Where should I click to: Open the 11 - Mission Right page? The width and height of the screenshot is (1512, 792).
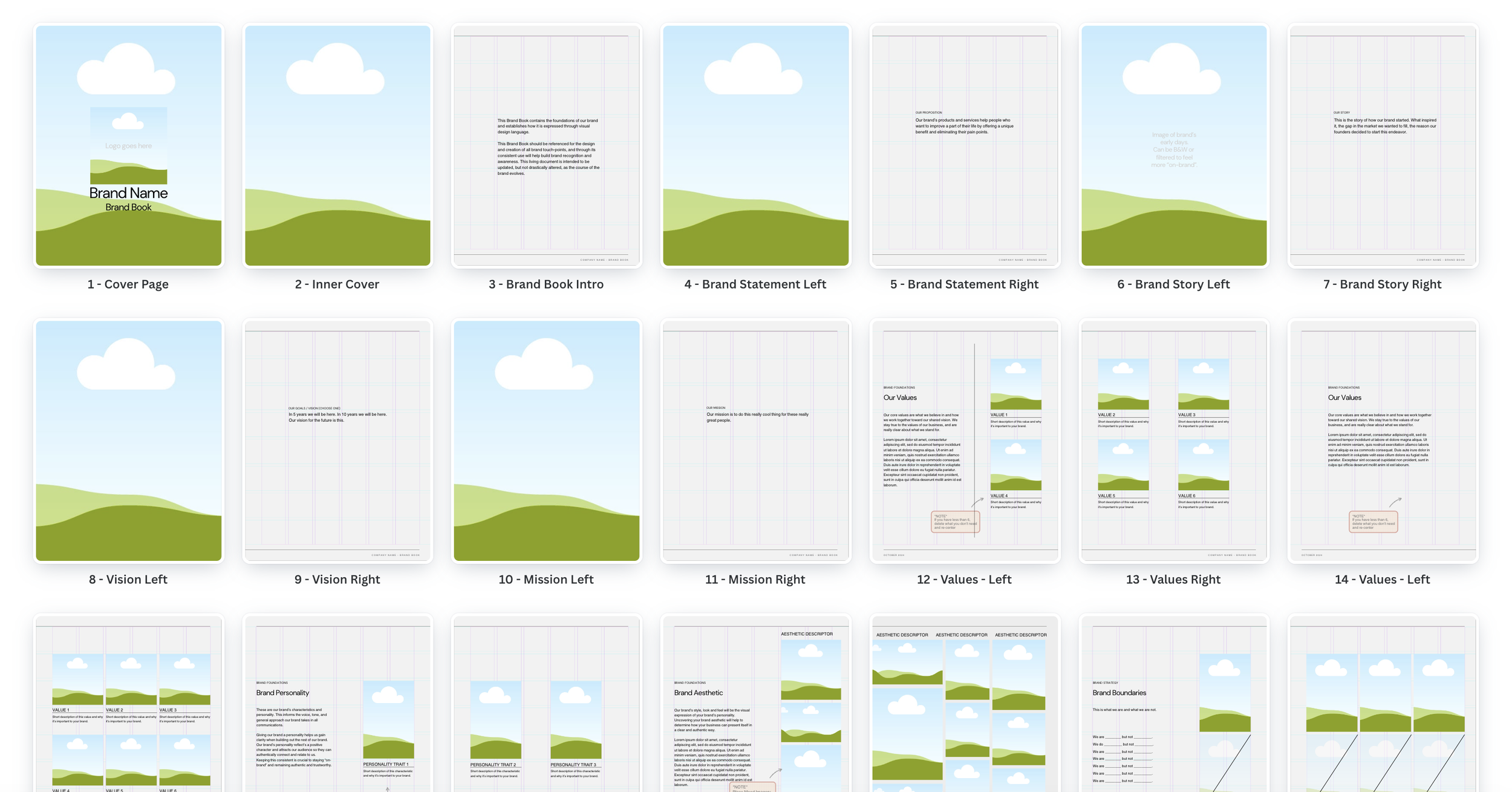[755, 440]
